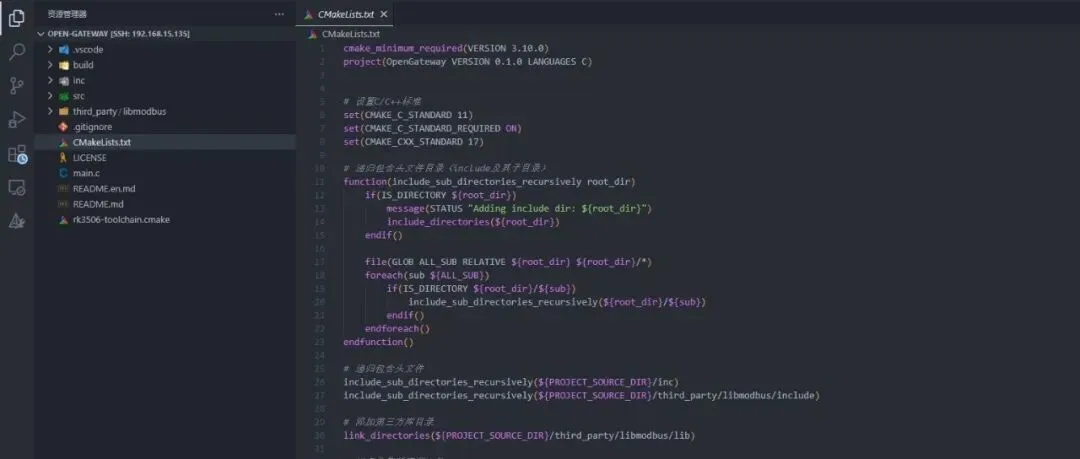This screenshot has width=1080, height=459.
Task: Open the Explorer view in activity bar
Action: [x=17, y=19]
